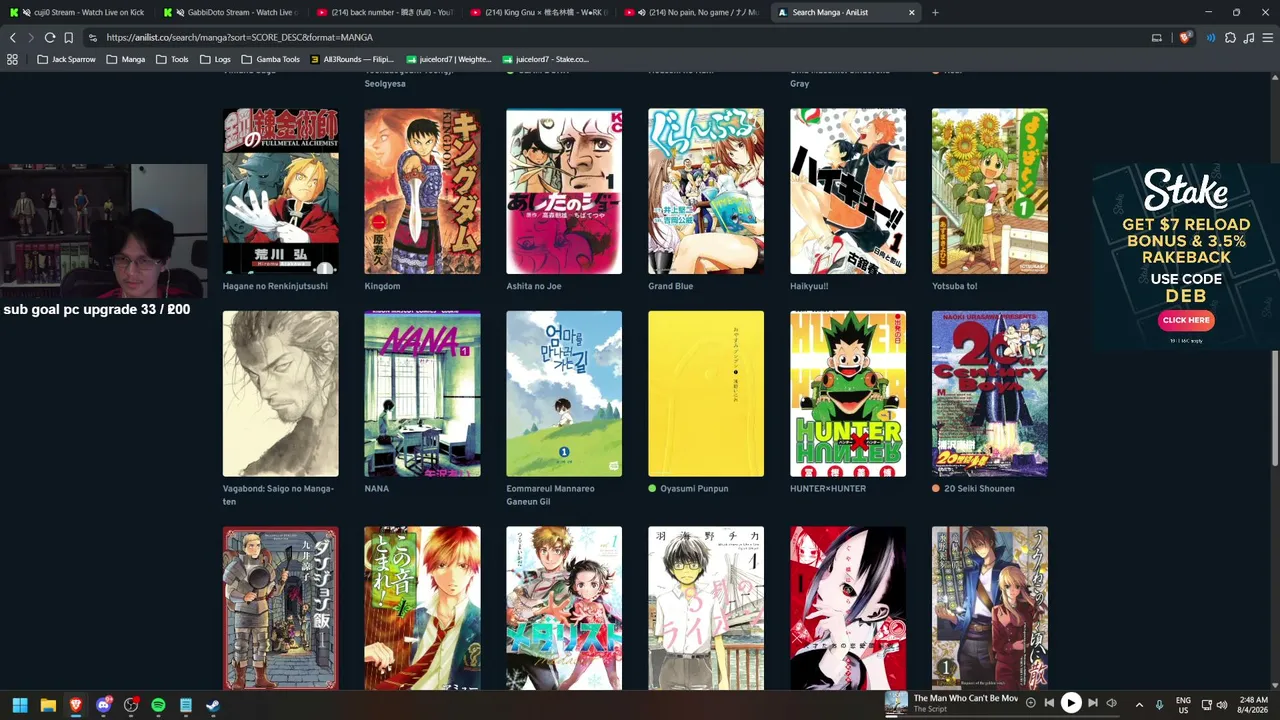Switch to the No pain, No game tab
This screenshot has width=1280, height=720.
tap(694, 13)
